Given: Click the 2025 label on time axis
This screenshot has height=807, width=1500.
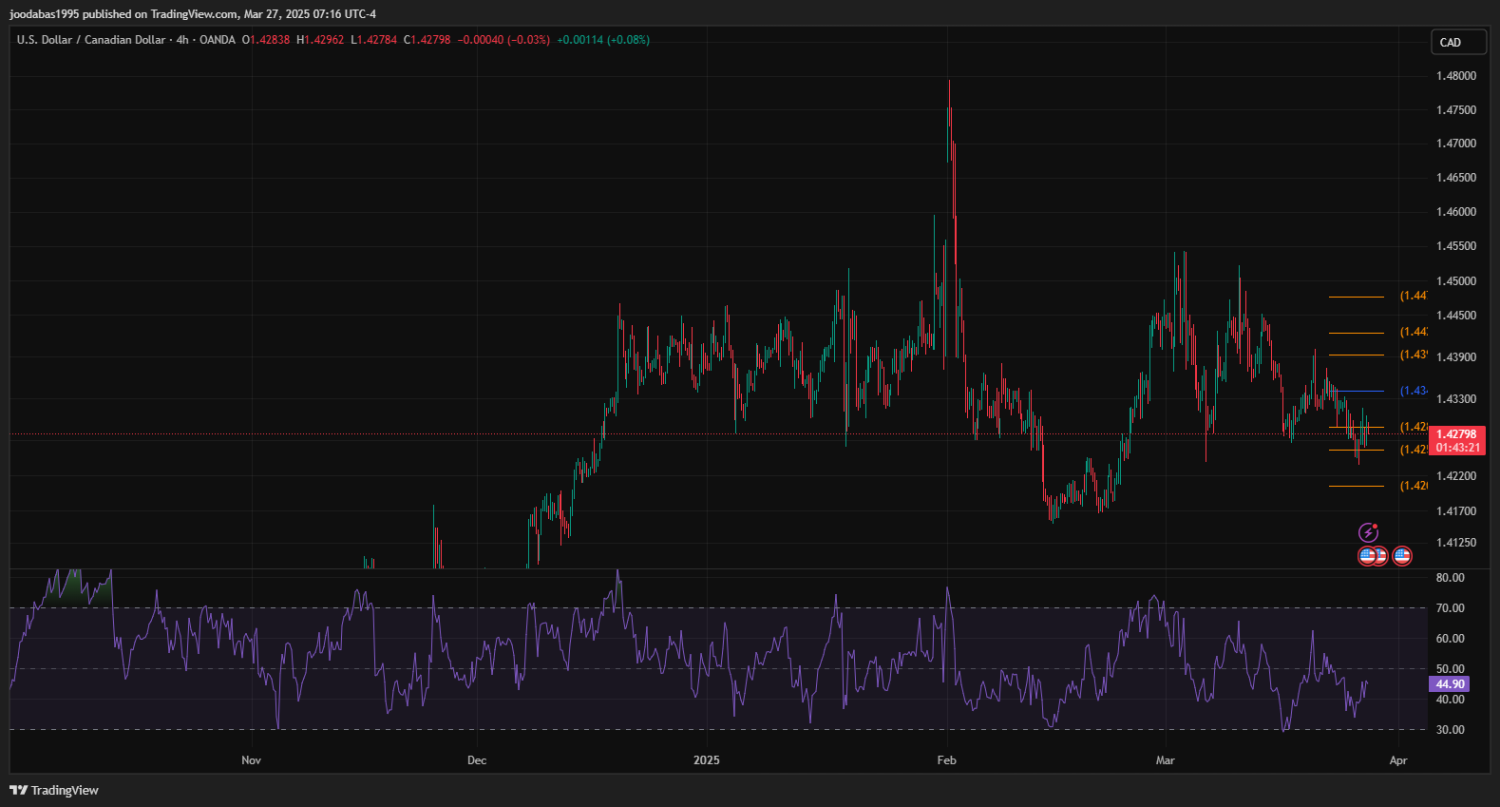Looking at the screenshot, I should pyautogui.click(x=706, y=760).
